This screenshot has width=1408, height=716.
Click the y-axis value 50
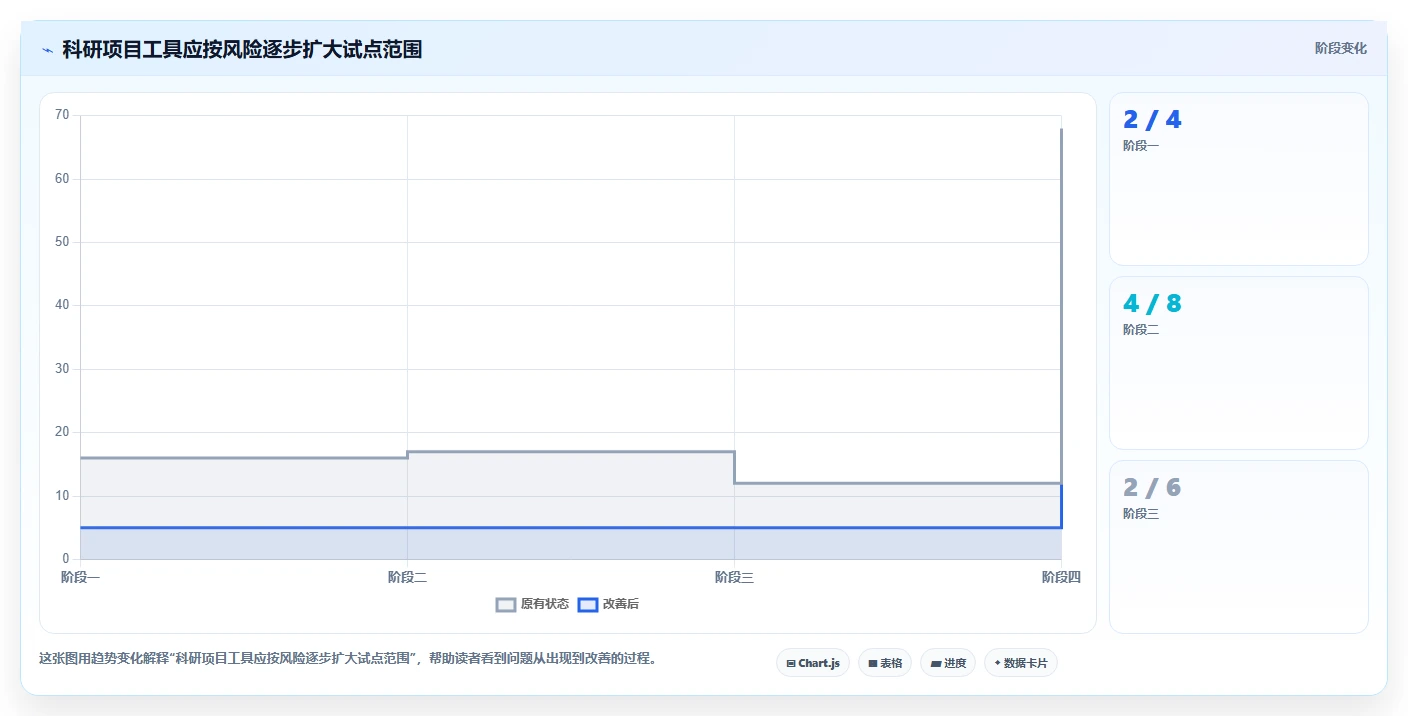click(62, 242)
